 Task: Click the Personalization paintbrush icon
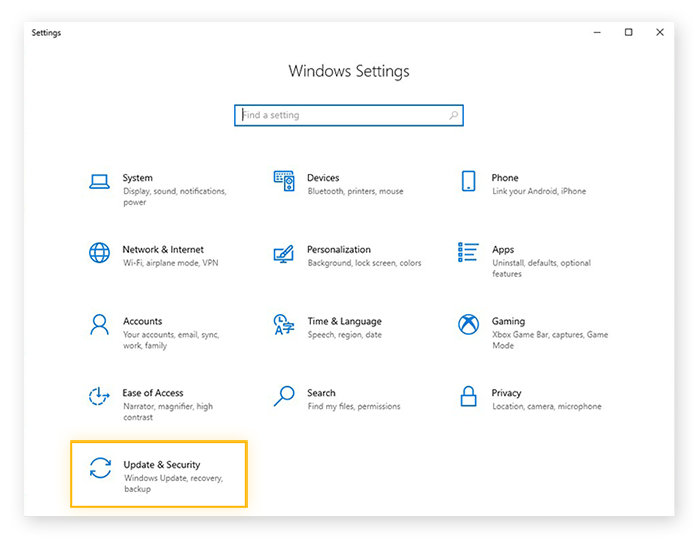(x=283, y=254)
